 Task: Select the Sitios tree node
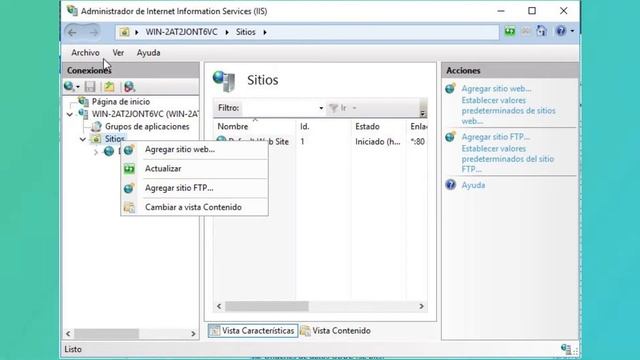click(x=114, y=139)
